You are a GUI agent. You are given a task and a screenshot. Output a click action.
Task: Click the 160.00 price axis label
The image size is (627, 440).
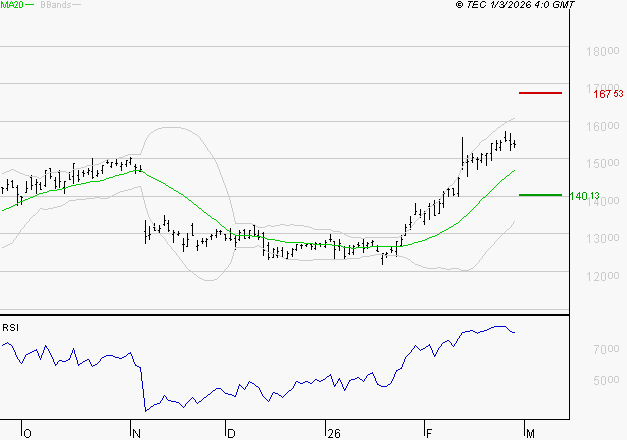pyautogui.click(x=603, y=126)
